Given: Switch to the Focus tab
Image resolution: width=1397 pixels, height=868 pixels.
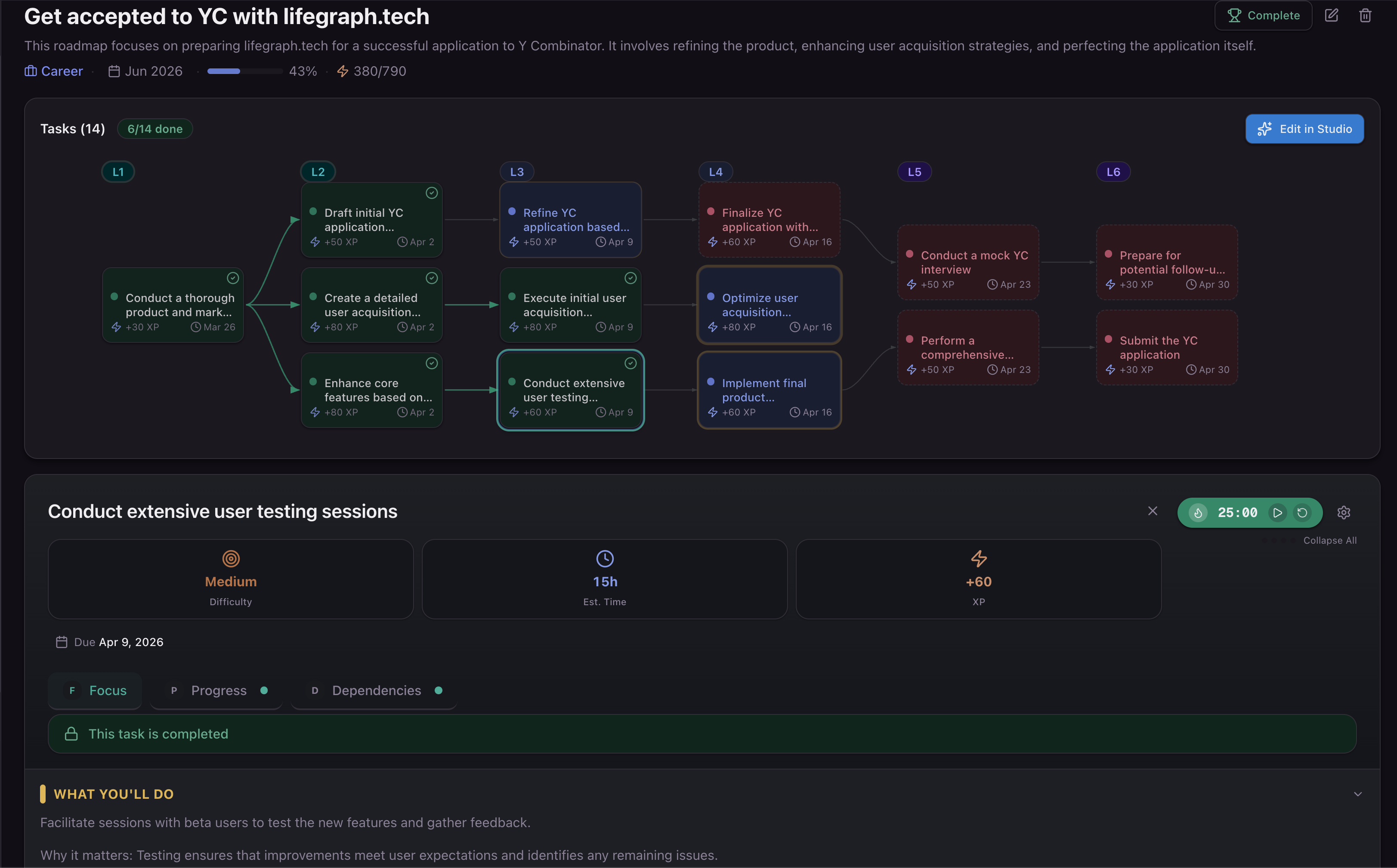Looking at the screenshot, I should pyautogui.click(x=95, y=691).
